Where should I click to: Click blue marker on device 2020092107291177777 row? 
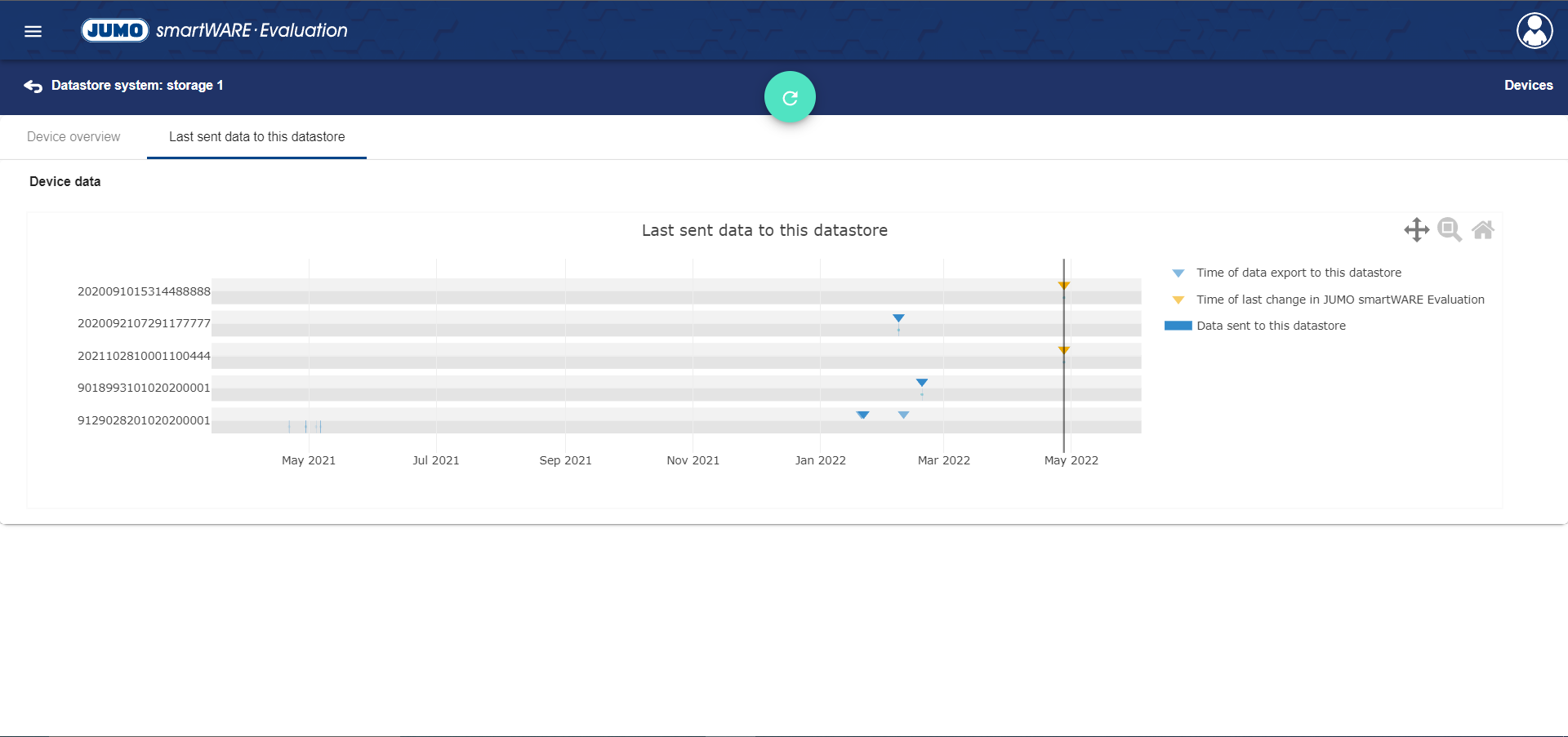pyautogui.click(x=898, y=318)
